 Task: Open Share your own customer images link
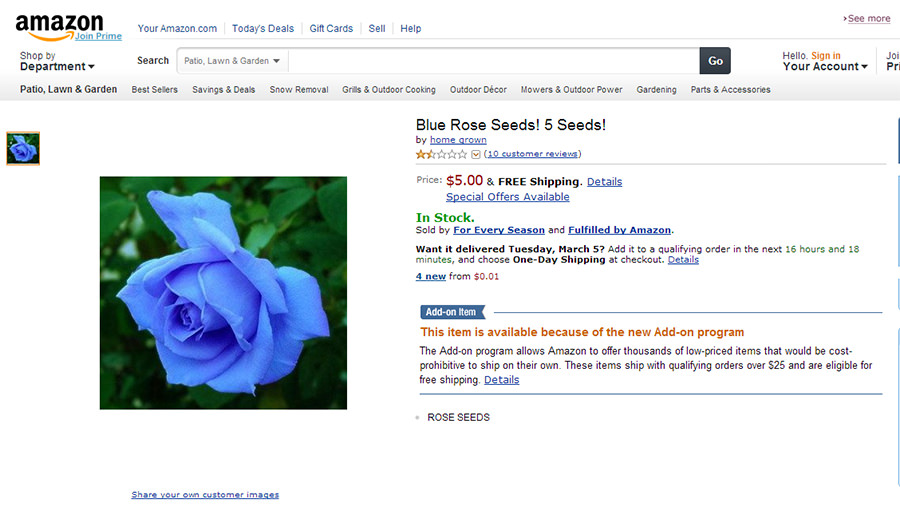pos(205,495)
